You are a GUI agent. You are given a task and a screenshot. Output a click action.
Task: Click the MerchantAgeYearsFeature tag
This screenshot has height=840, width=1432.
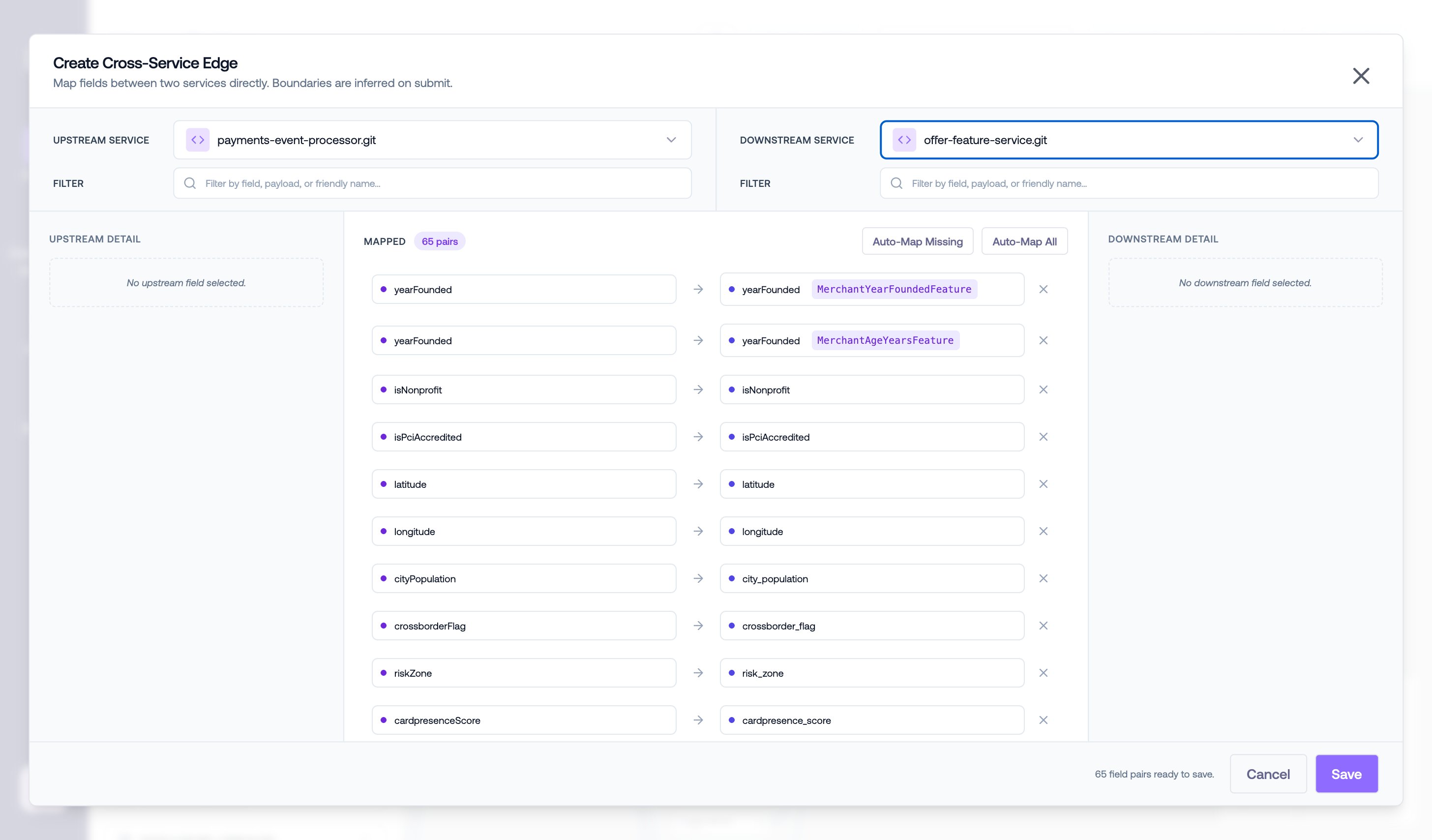tap(885, 340)
